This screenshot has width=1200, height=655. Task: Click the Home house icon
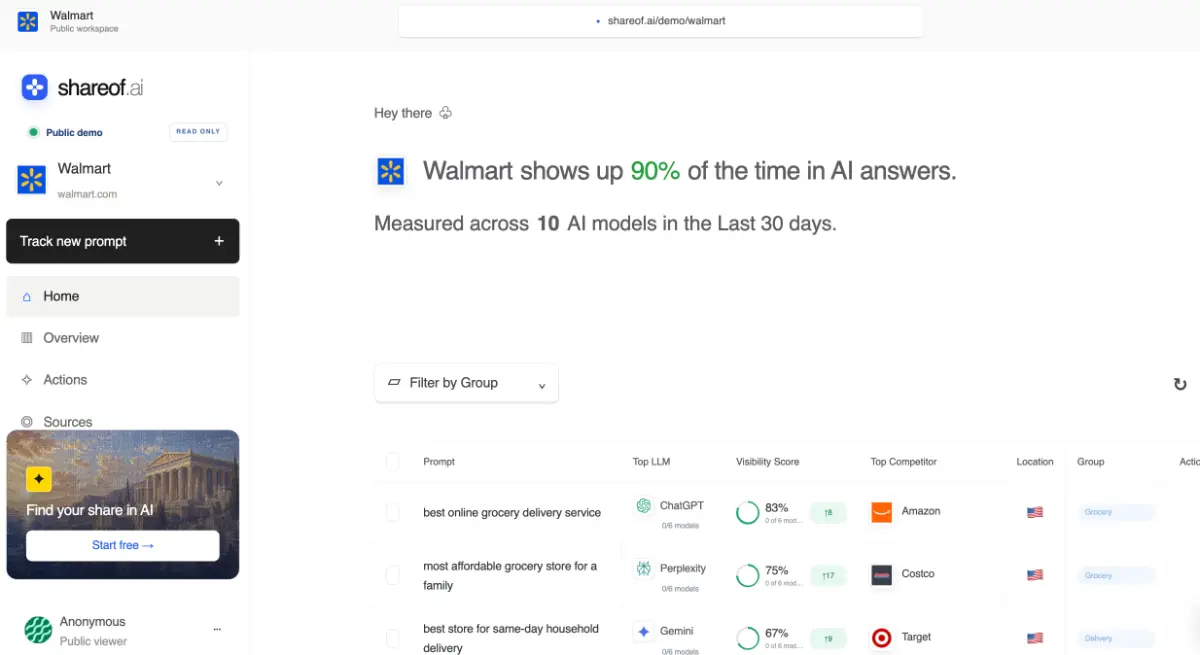[27, 297]
